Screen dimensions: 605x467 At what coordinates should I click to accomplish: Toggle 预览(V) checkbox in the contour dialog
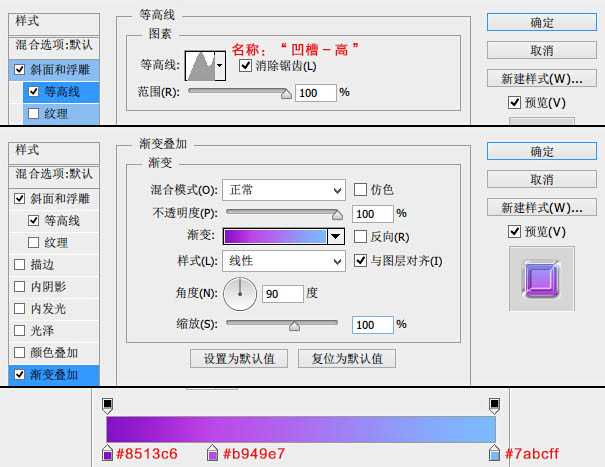pos(514,103)
